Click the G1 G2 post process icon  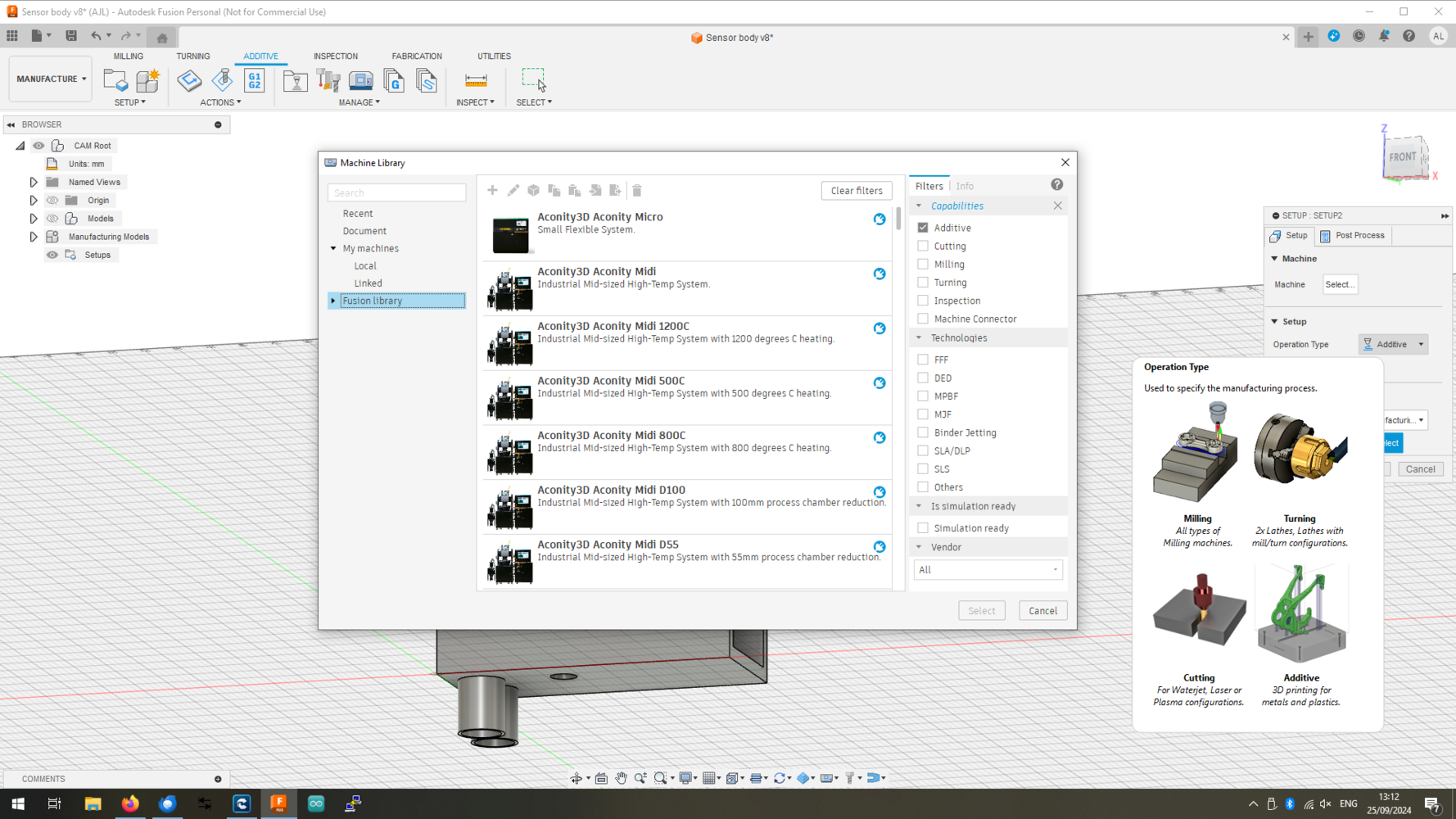pyautogui.click(x=255, y=80)
